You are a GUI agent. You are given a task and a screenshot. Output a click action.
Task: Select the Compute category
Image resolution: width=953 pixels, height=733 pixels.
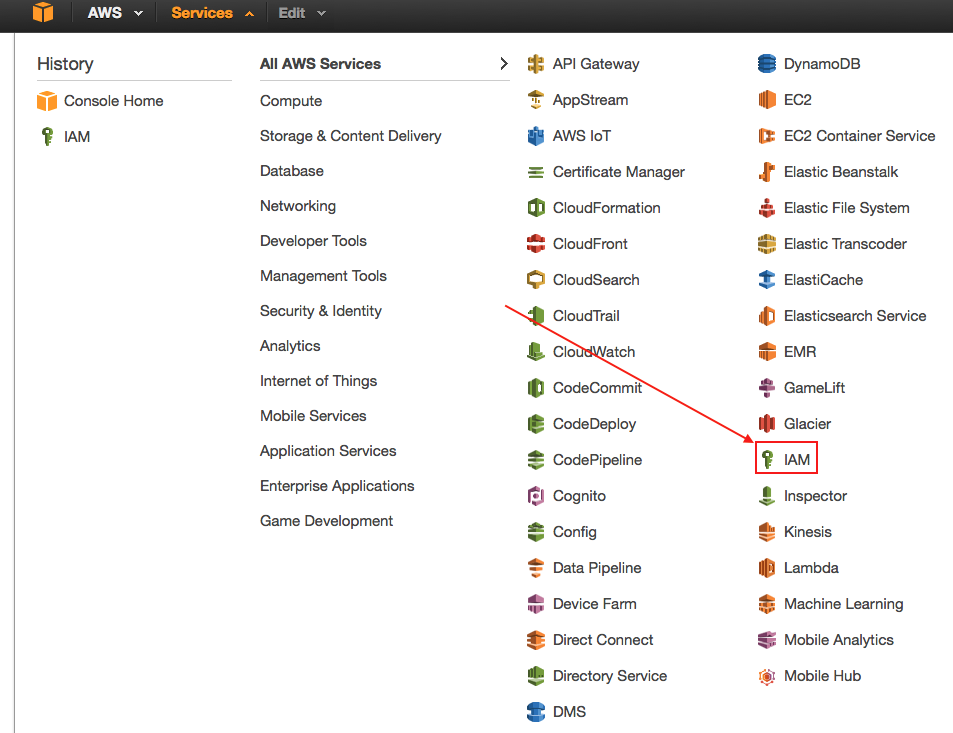pyautogui.click(x=291, y=101)
